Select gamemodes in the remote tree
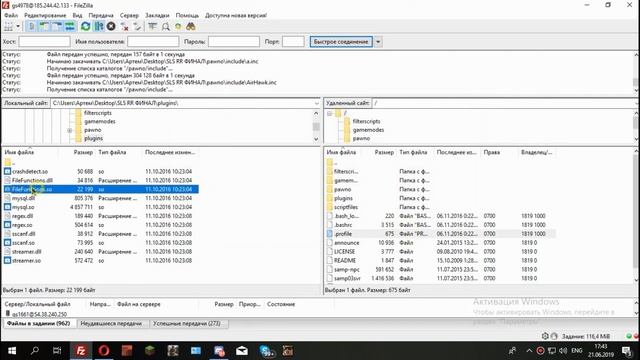Screen dimensions: 640x360 pyautogui.click(x=368, y=130)
